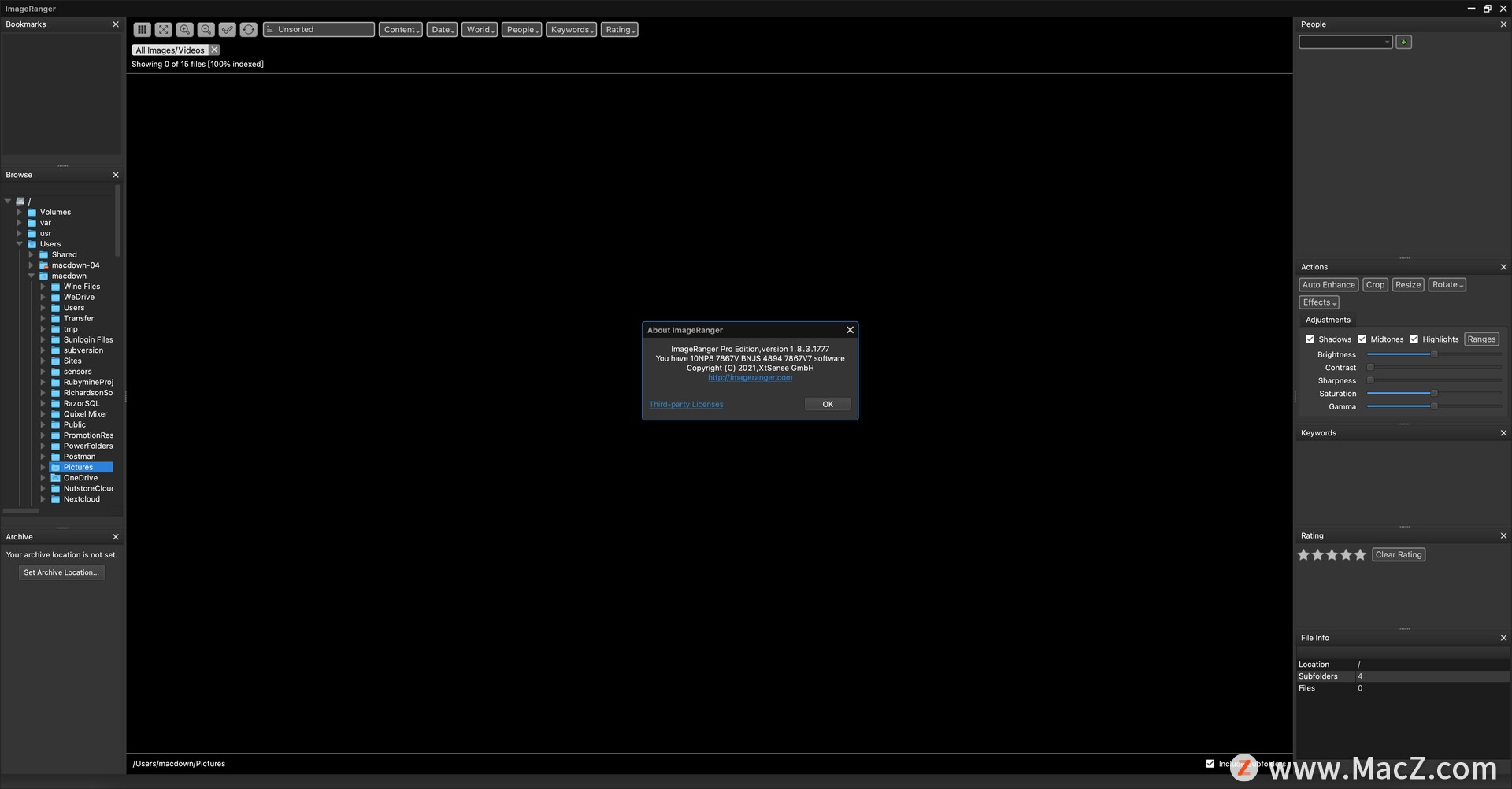Viewport: 1512px width, 789px height.
Task: Toggle Include subfolders checkbox
Action: (x=1210, y=764)
